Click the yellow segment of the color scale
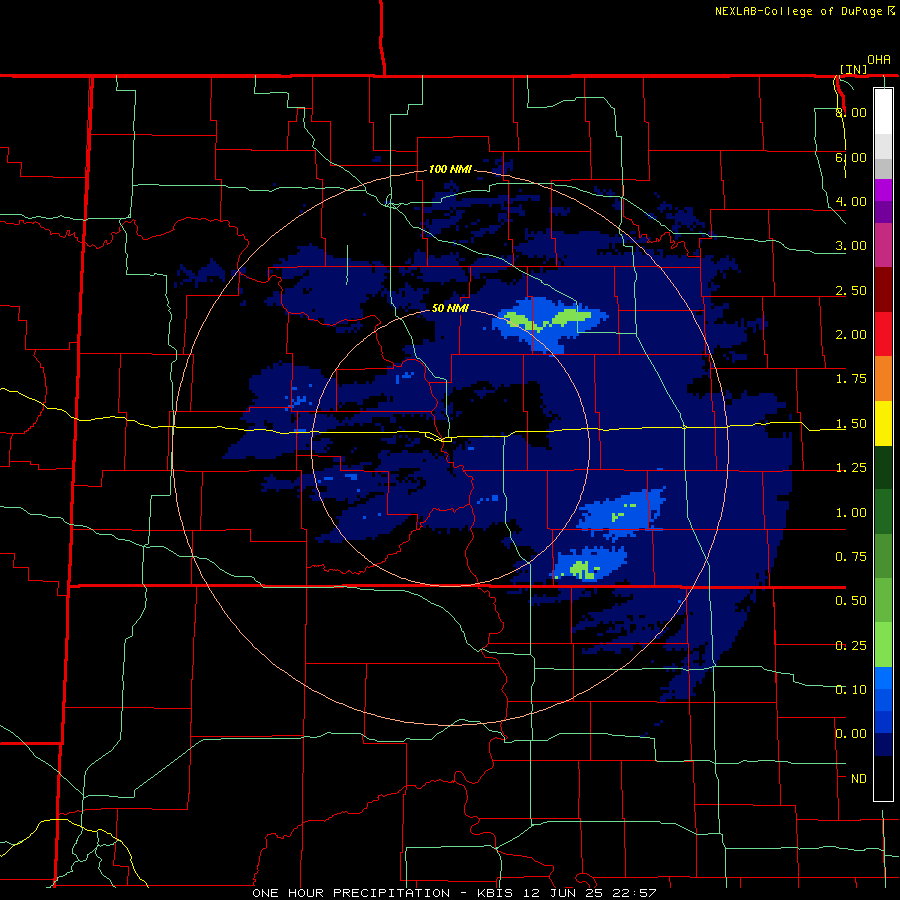The height and width of the screenshot is (900, 900). coord(883,423)
